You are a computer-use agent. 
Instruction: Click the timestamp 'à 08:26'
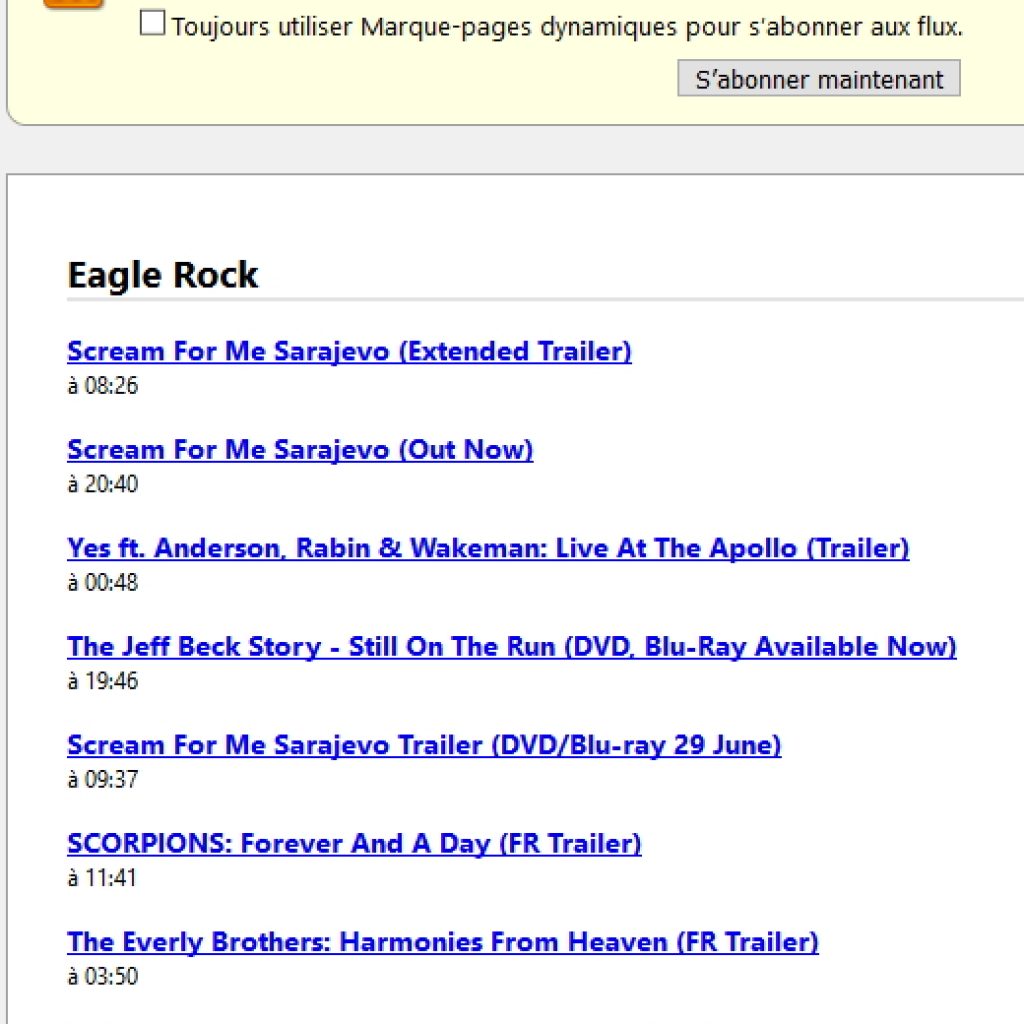[x=103, y=385]
